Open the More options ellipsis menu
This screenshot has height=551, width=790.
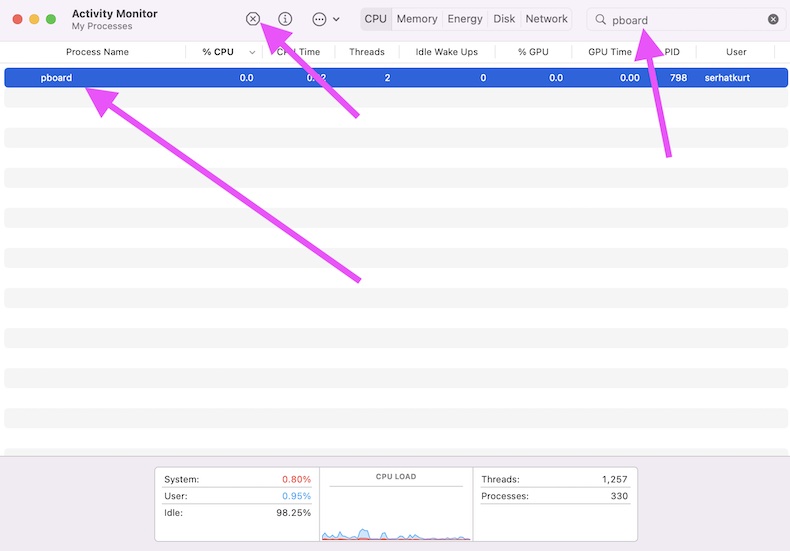coord(319,19)
